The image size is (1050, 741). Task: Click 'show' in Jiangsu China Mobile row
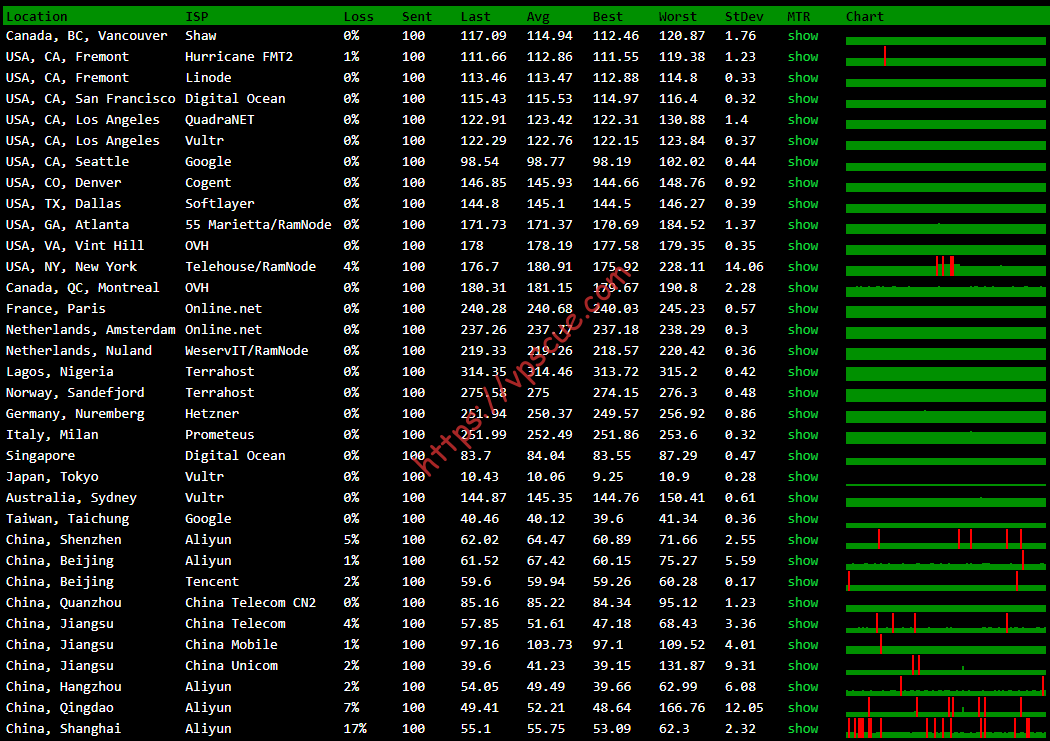click(803, 645)
